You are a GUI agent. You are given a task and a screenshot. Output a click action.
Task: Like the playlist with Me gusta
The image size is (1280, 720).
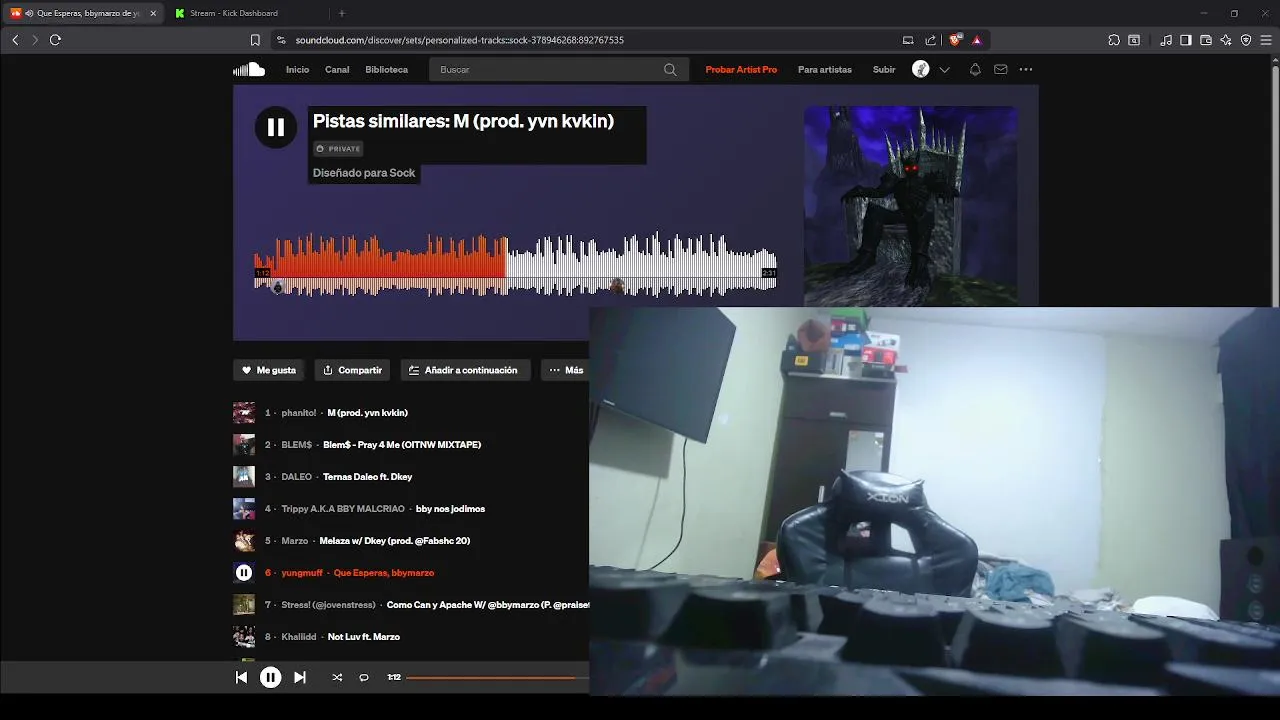coord(269,370)
